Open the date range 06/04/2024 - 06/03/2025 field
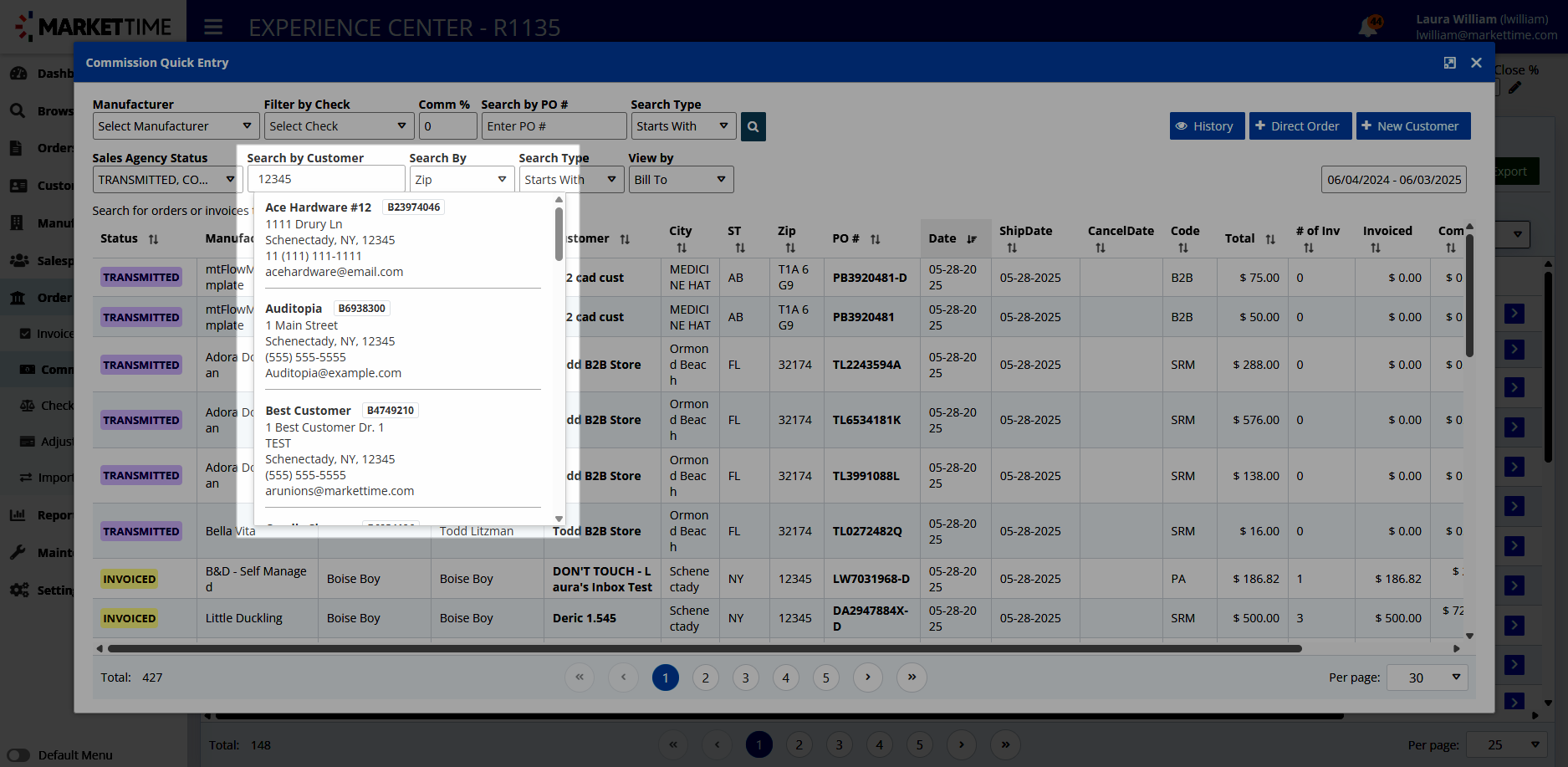 (1394, 180)
